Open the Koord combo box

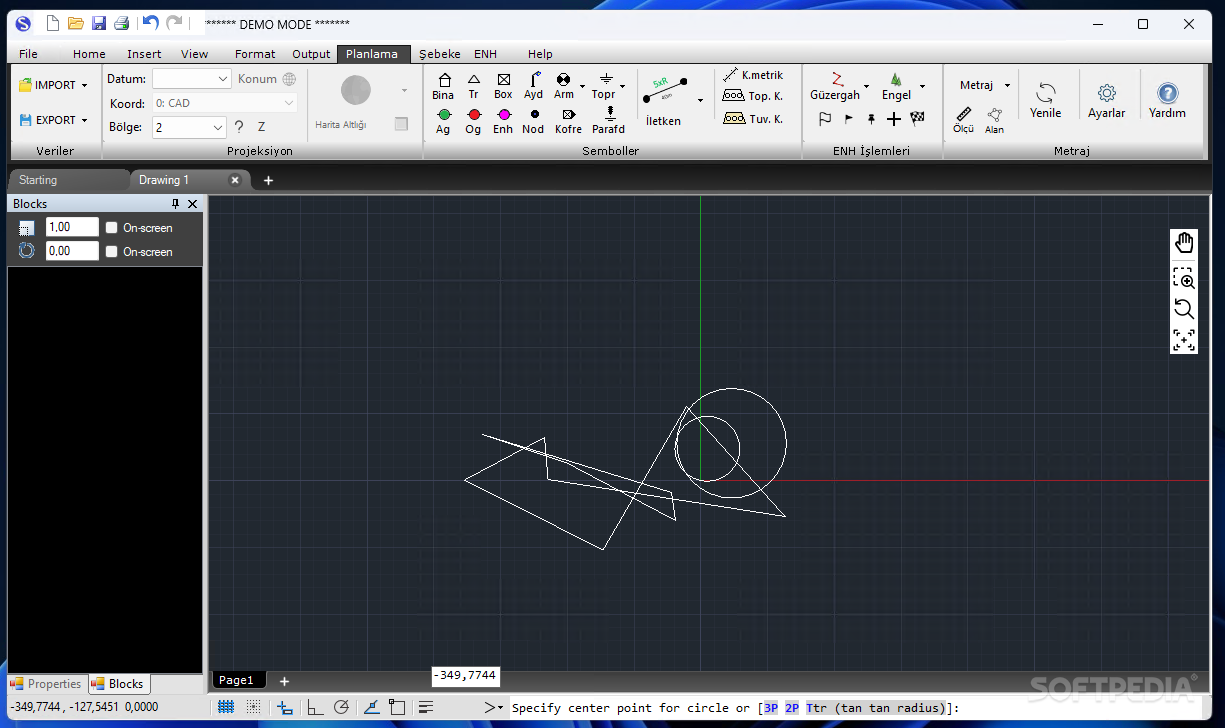tap(225, 103)
